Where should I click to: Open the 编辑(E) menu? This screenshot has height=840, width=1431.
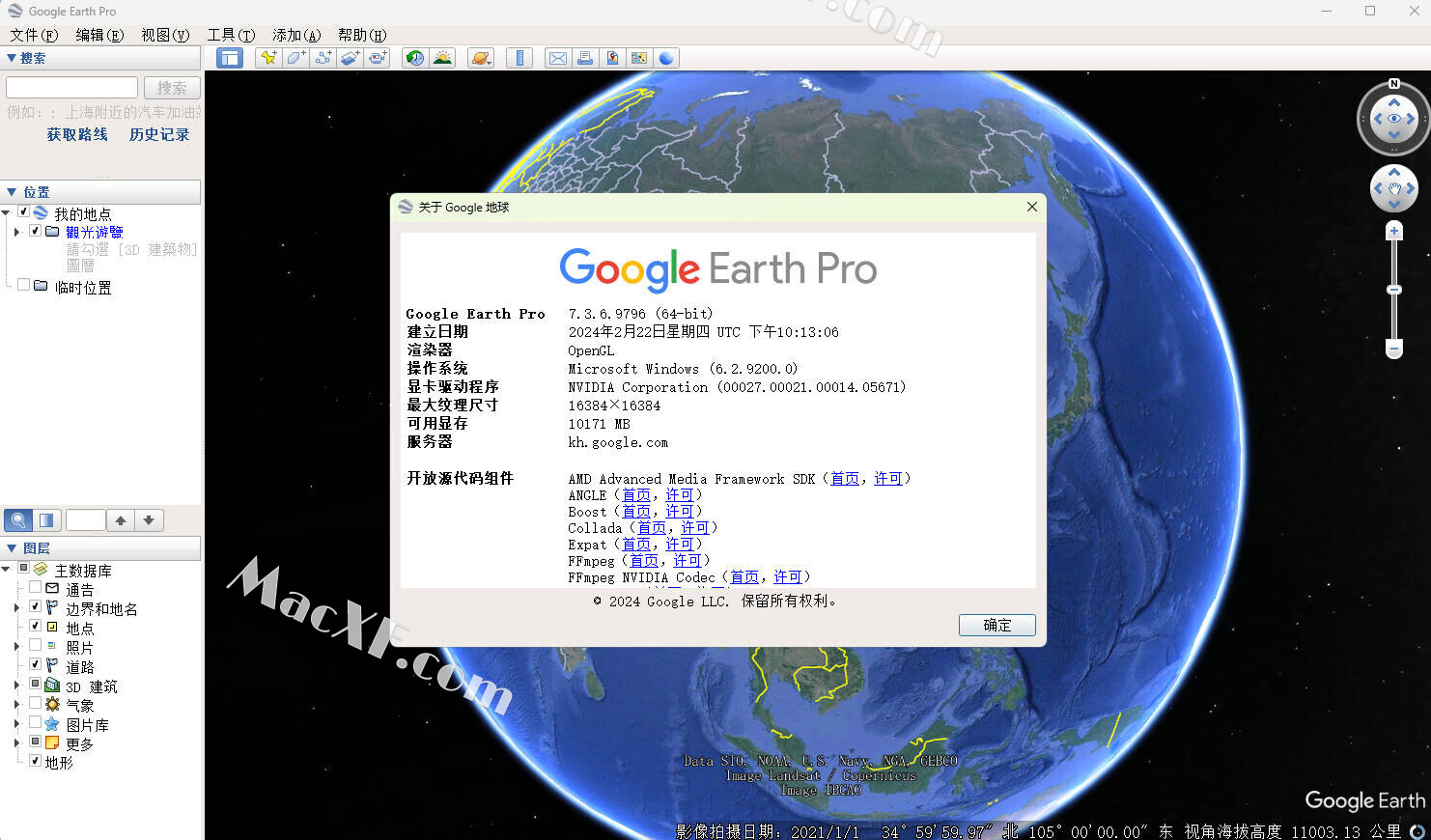point(99,35)
